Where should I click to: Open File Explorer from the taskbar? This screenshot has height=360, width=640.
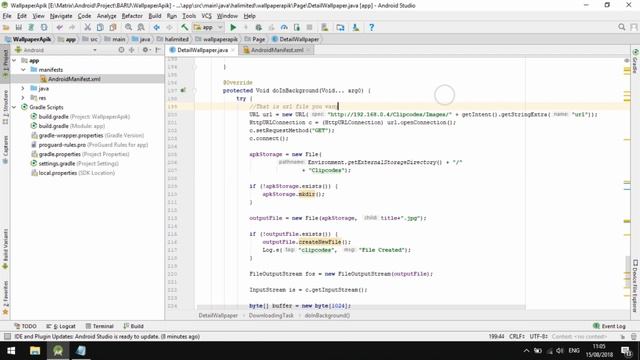(35, 351)
